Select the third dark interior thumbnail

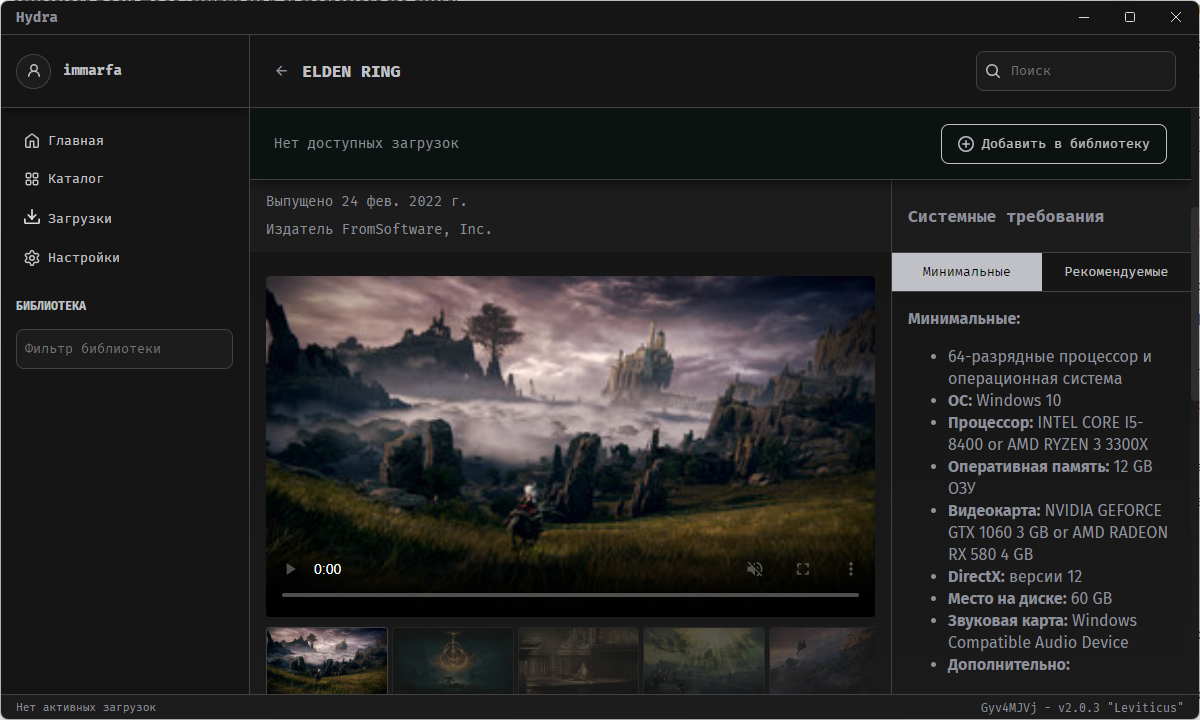pos(579,661)
